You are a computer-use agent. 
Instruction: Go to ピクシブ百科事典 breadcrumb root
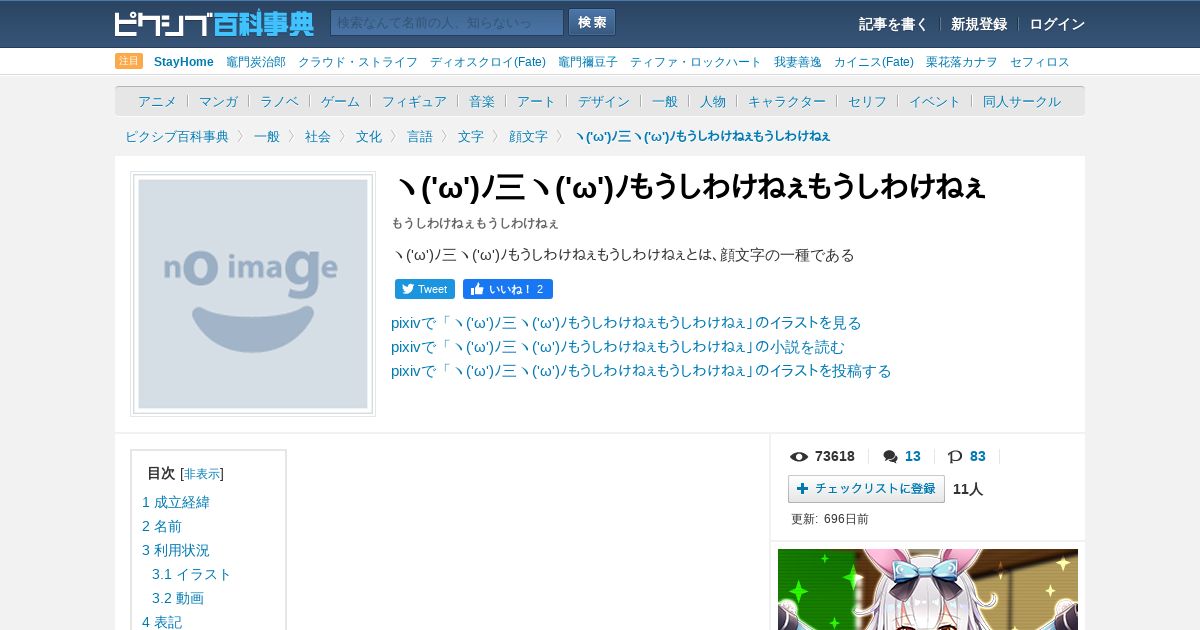(x=177, y=136)
